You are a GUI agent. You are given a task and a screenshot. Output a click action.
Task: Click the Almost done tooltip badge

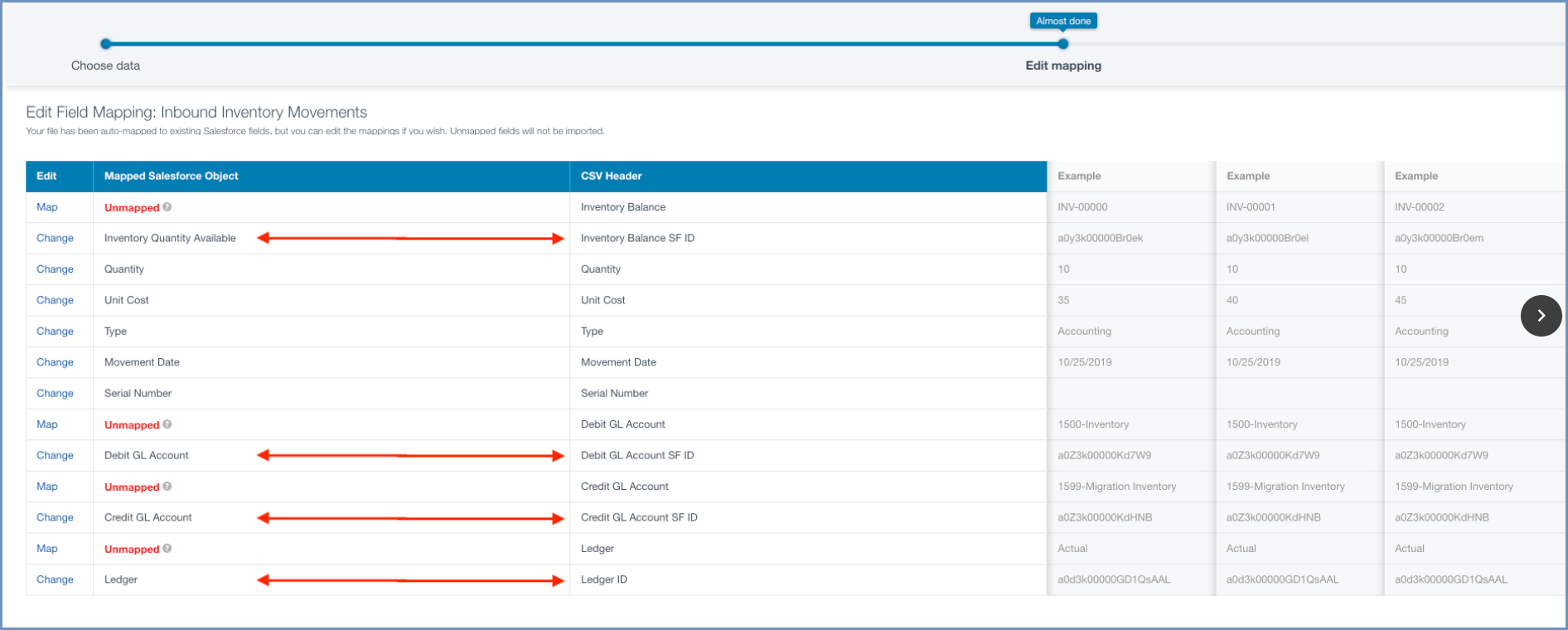1063,22
